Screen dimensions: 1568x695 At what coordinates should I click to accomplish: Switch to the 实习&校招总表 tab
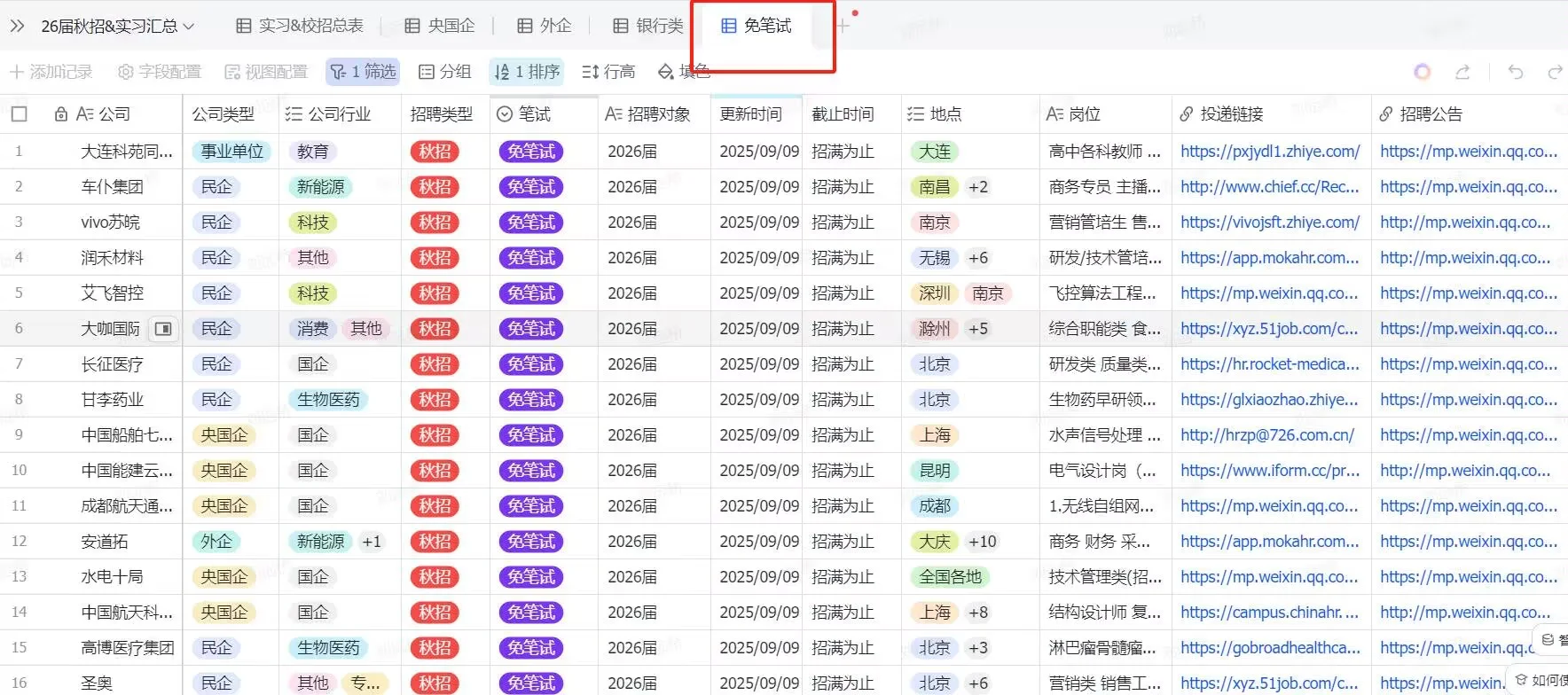click(x=300, y=26)
